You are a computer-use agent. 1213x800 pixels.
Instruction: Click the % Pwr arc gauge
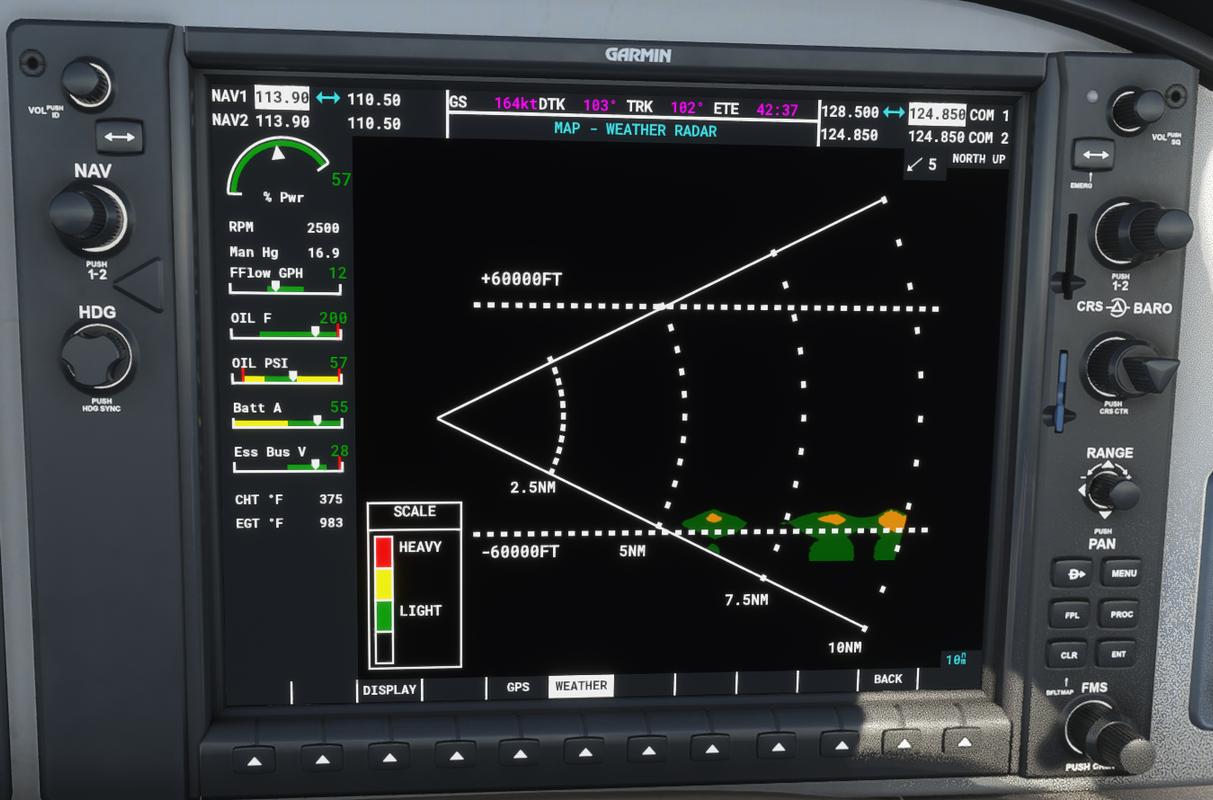(x=279, y=167)
